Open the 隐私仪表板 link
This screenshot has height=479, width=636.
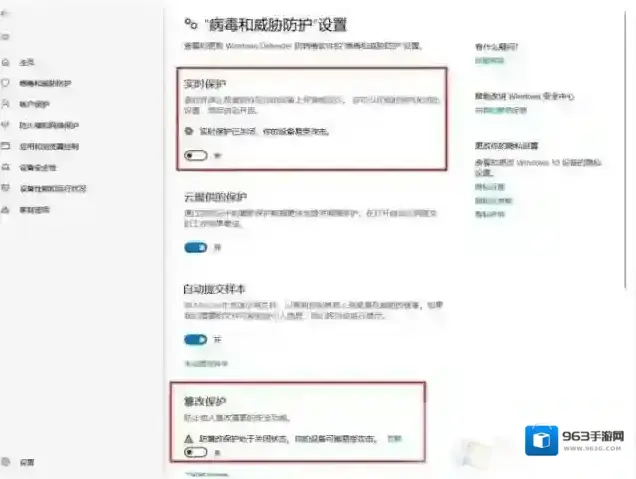click(x=494, y=201)
